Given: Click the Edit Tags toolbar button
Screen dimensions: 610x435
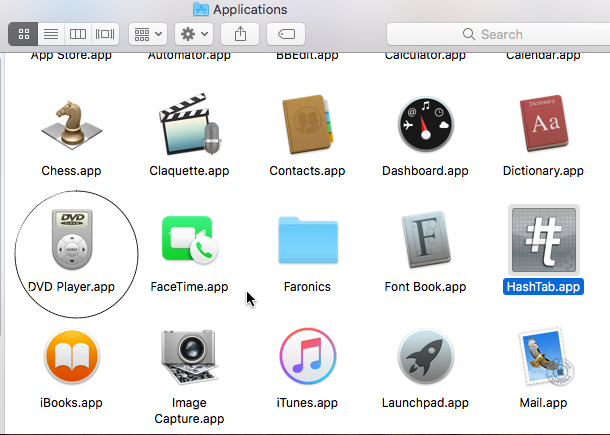Looking at the screenshot, I should pos(286,34).
